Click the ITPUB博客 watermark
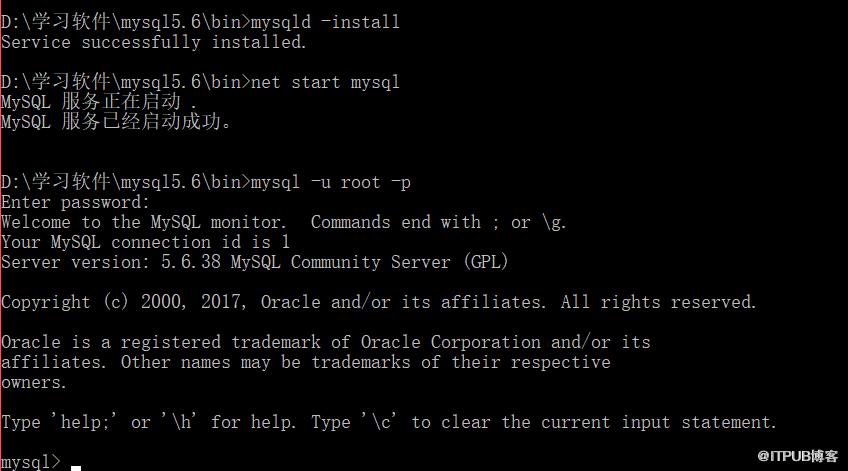 click(797, 456)
